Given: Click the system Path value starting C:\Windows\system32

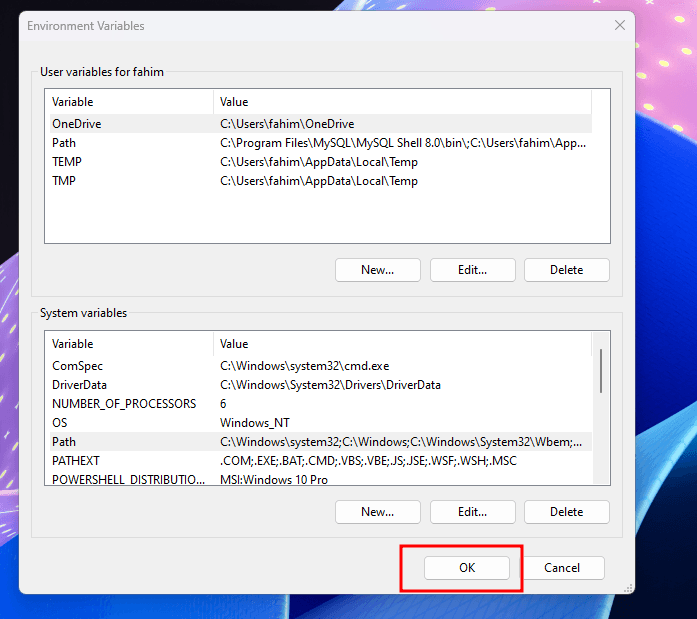Looking at the screenshot, I should coord(401,442).
